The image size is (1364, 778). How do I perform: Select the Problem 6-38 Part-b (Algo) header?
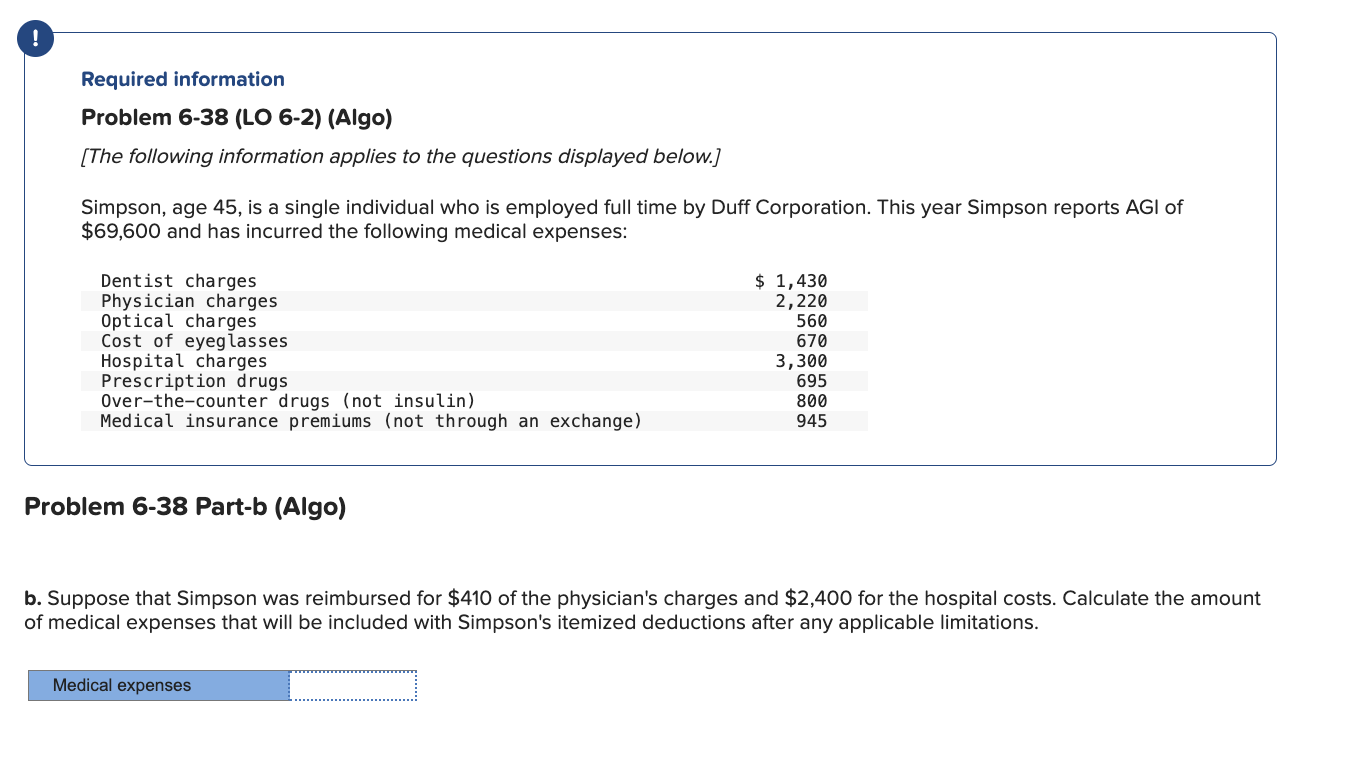tap(184, 507)
